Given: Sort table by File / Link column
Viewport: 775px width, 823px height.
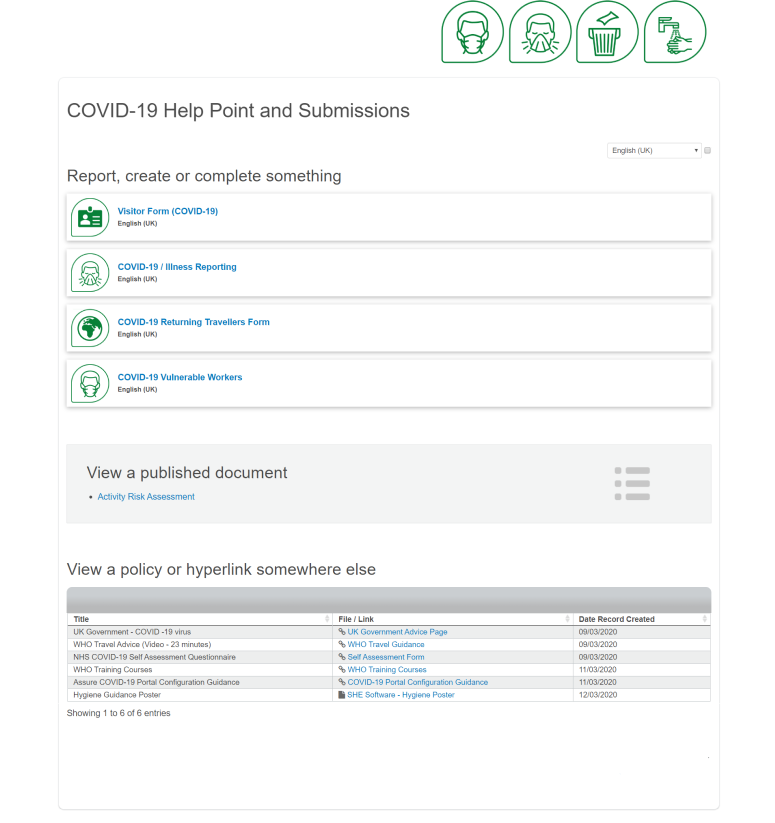Looking at the screenshot, I should point(453,619).
